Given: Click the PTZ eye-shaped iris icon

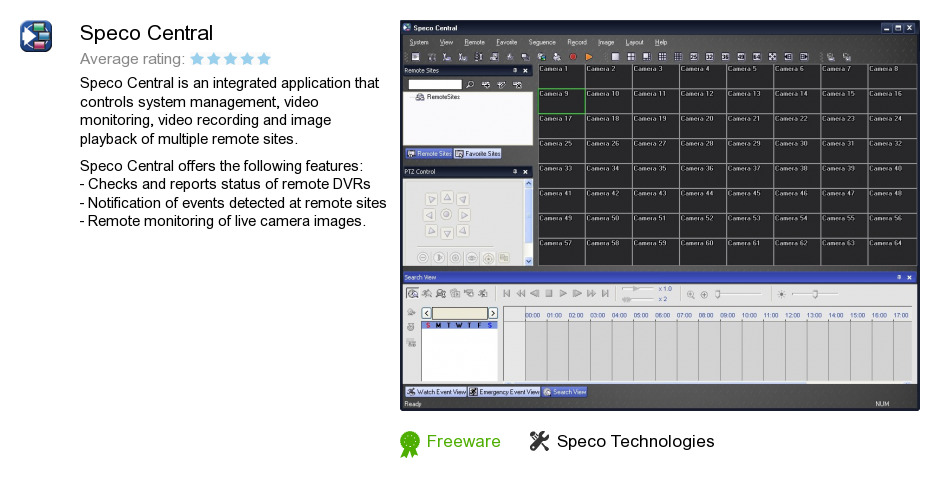Looking at the screenshot, I should click(472, 258).
